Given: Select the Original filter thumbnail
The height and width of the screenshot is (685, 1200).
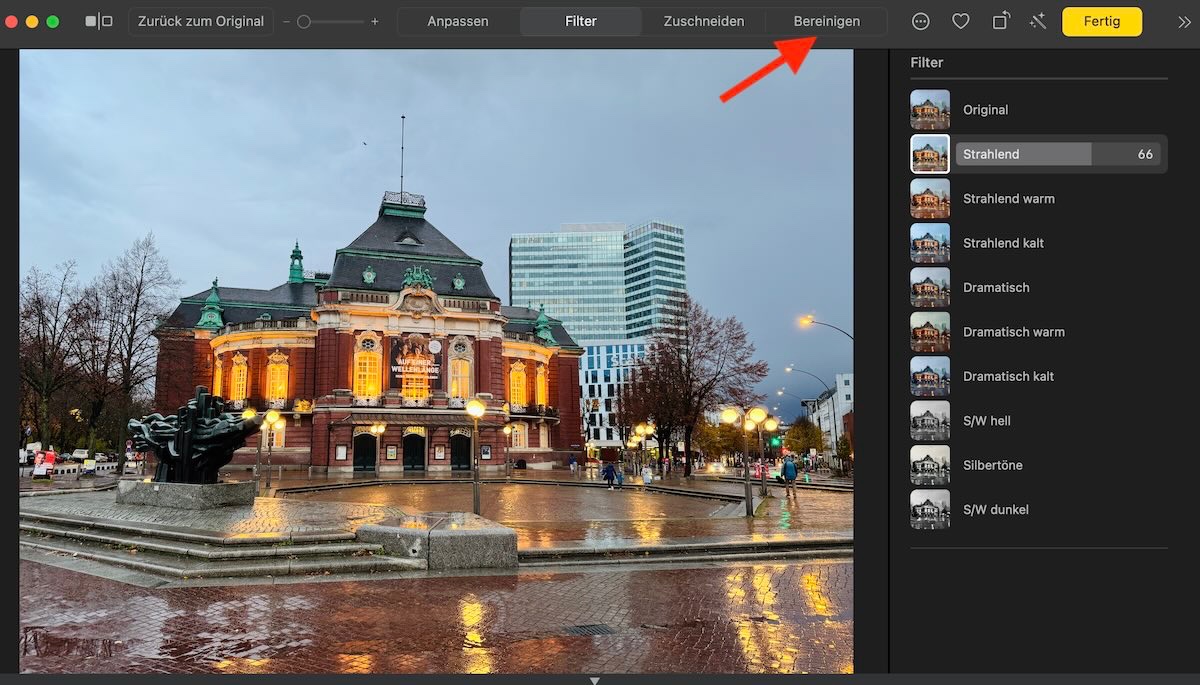Looking at the screenshot, I should (x=930, y=110).
